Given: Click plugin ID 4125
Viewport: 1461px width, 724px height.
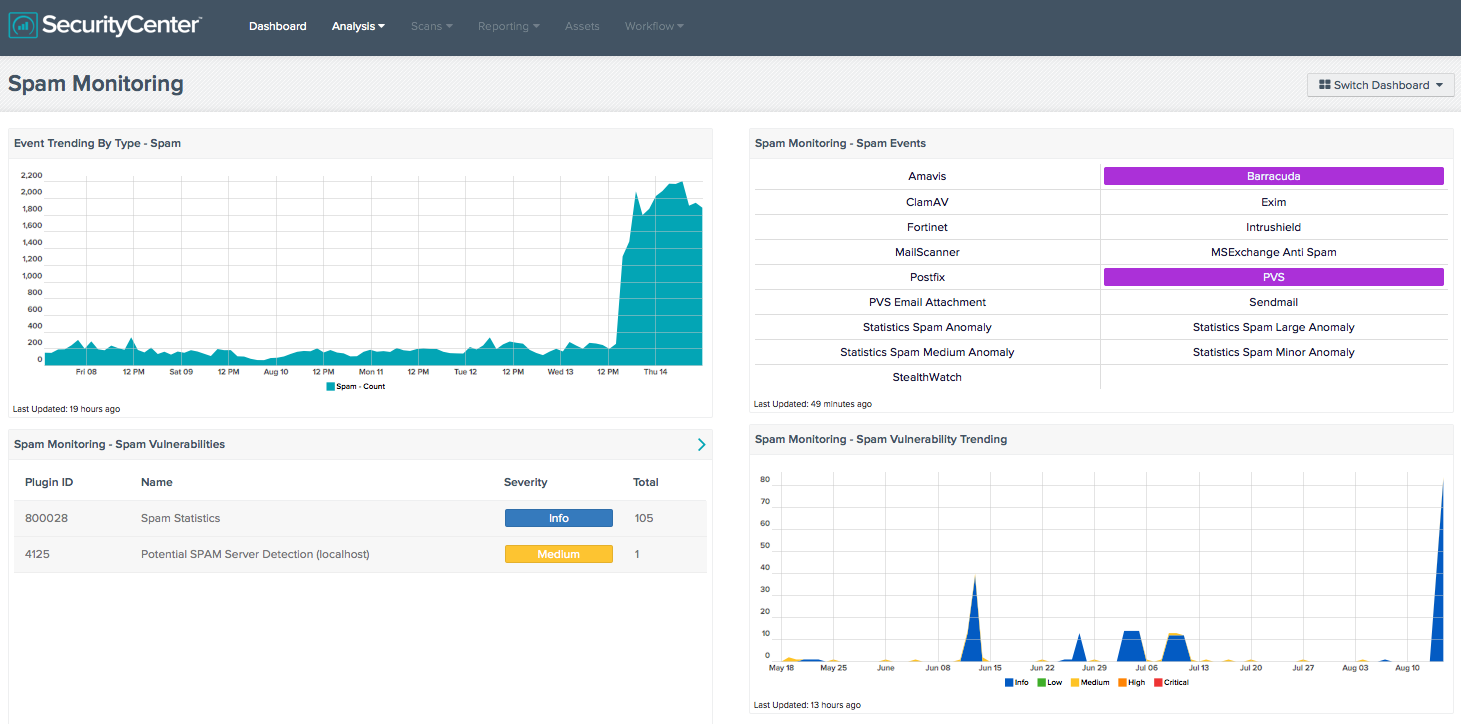Looking at the screenshot, I should (x=37, y=554).
